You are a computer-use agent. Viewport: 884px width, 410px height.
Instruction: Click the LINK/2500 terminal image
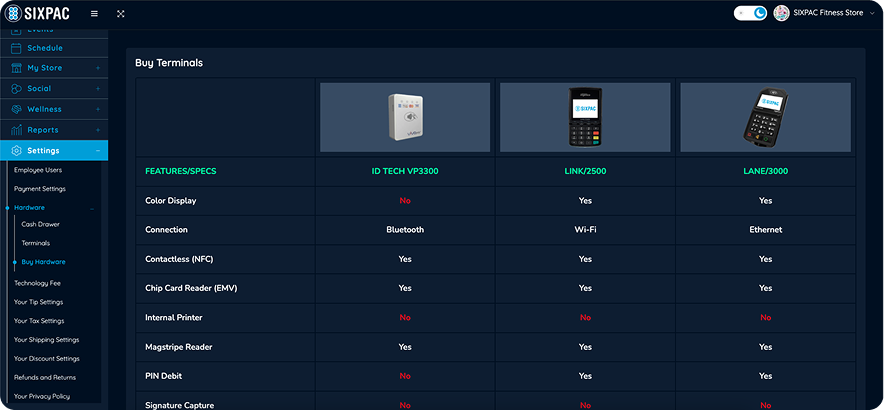pos(585,117)
